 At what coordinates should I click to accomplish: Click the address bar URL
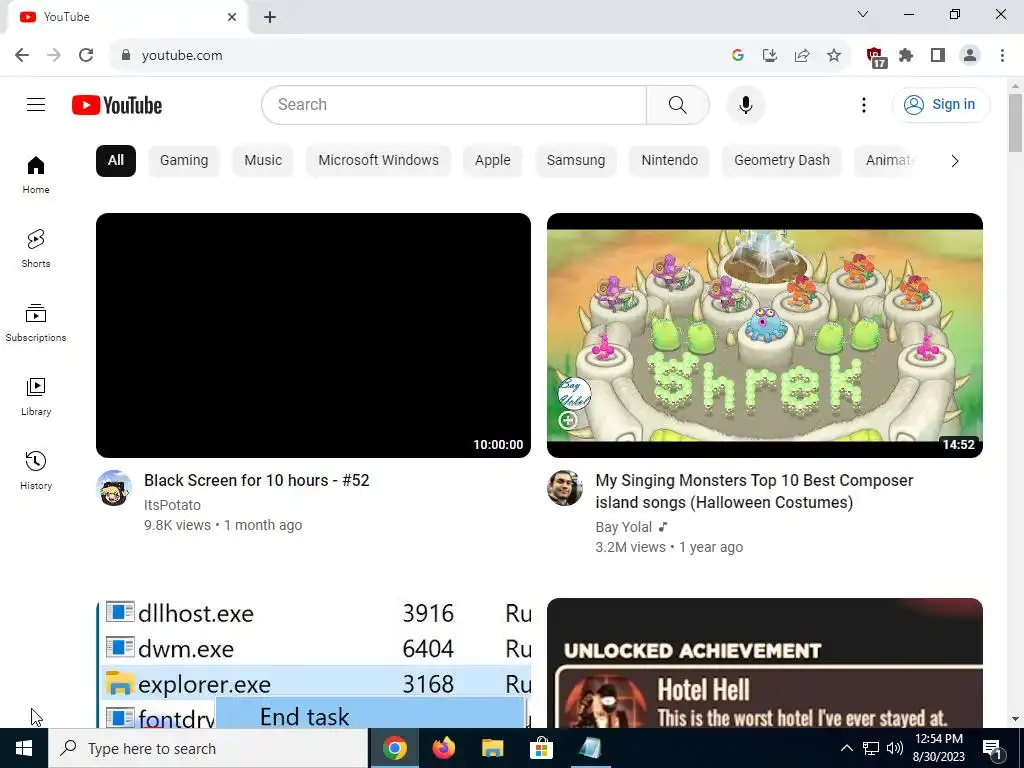(182, 56)
